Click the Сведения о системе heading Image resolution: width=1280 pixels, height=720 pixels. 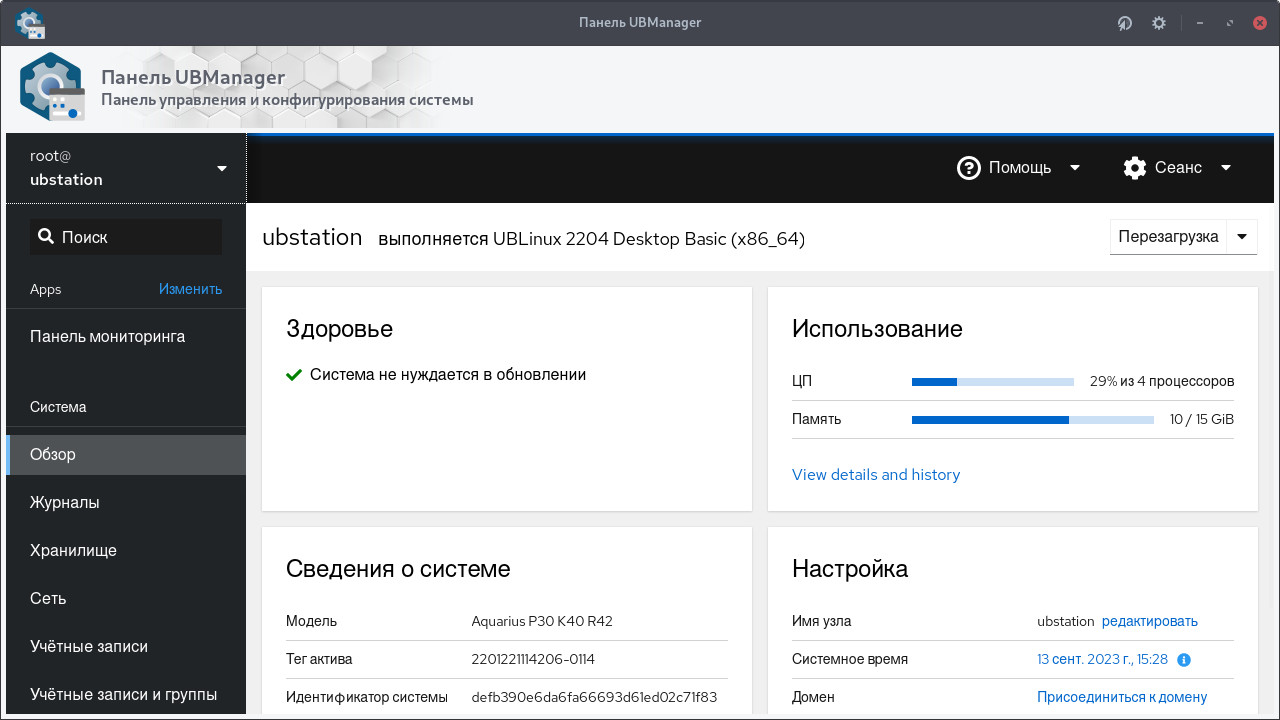coord(398,569)
